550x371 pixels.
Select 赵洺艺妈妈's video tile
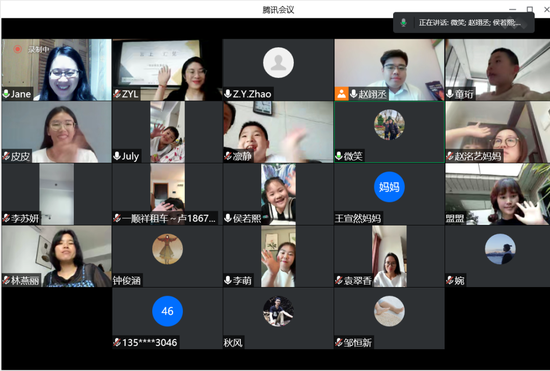pyautogui.click(x=497, y=132)
